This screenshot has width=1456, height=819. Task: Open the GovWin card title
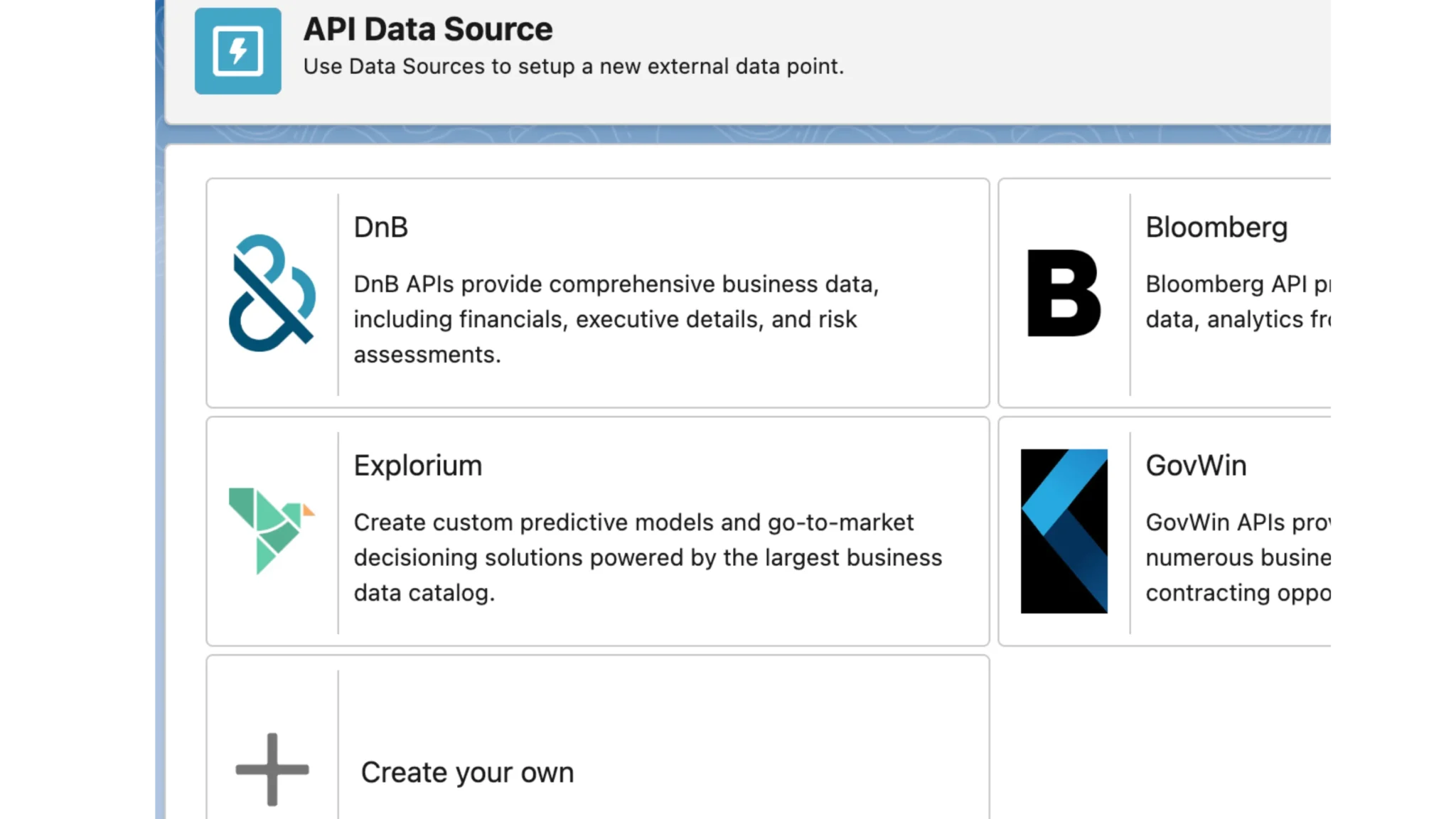(1196, 466)
